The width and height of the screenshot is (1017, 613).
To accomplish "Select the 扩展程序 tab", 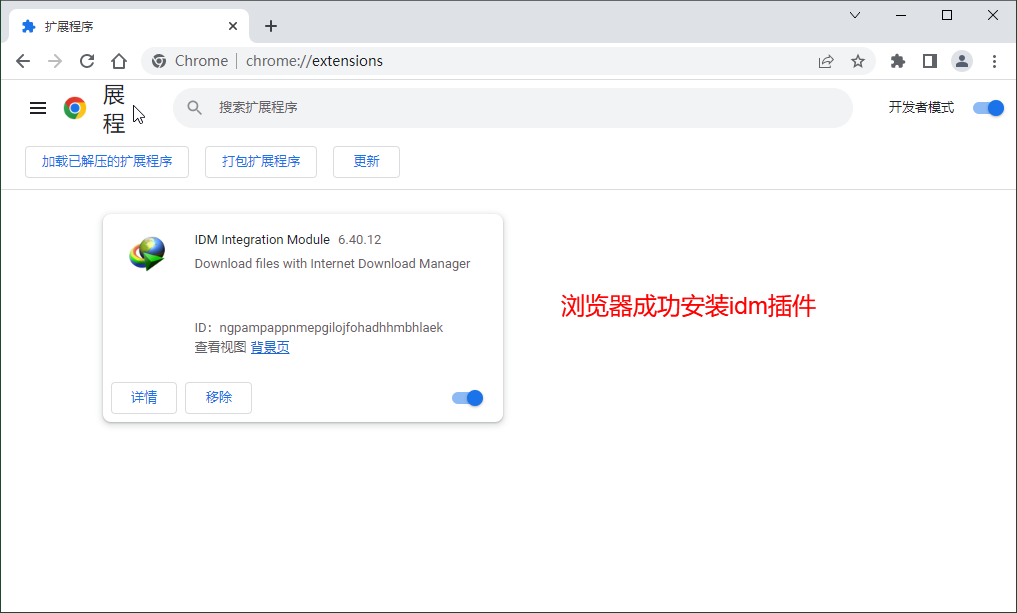I will (x=128, y=26).
